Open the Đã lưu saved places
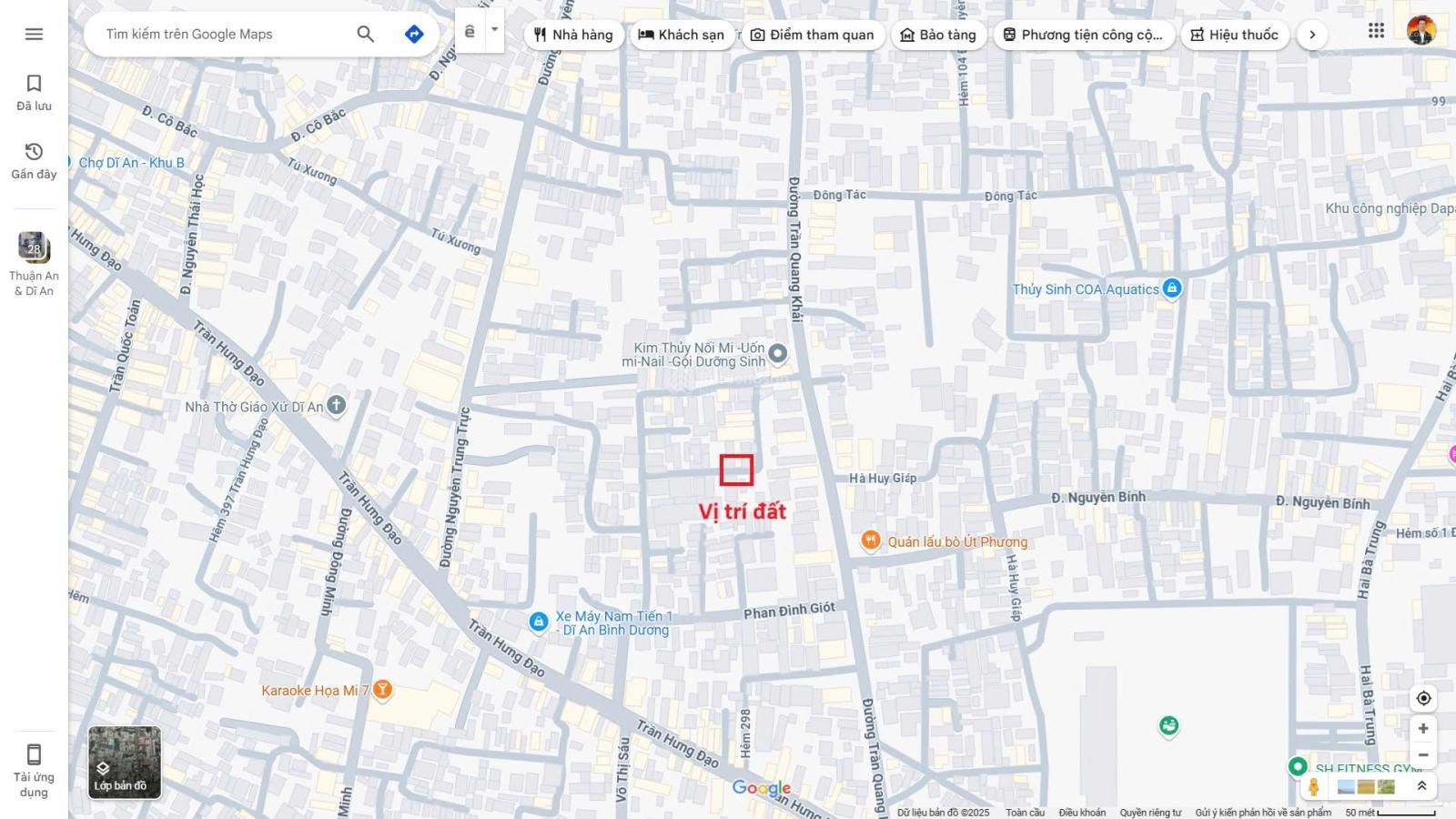 point(34,93)
